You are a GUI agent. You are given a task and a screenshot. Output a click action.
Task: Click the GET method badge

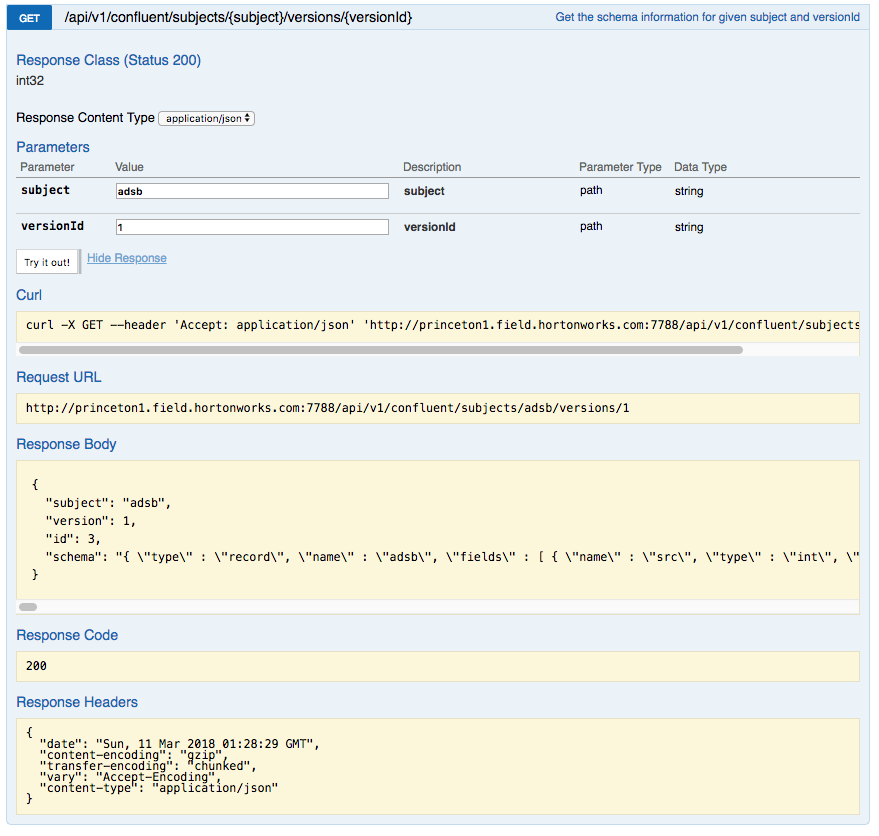(28, 17)
